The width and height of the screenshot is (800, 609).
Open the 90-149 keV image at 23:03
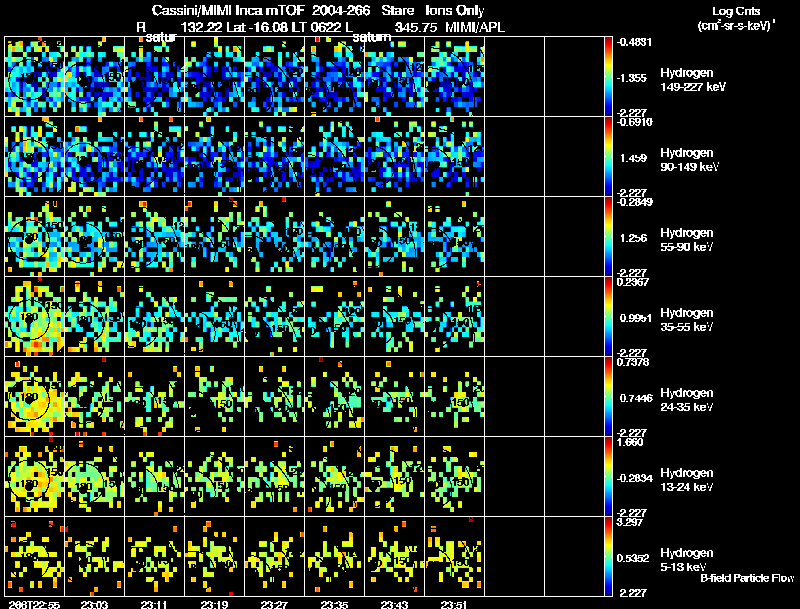coord(94,156)
